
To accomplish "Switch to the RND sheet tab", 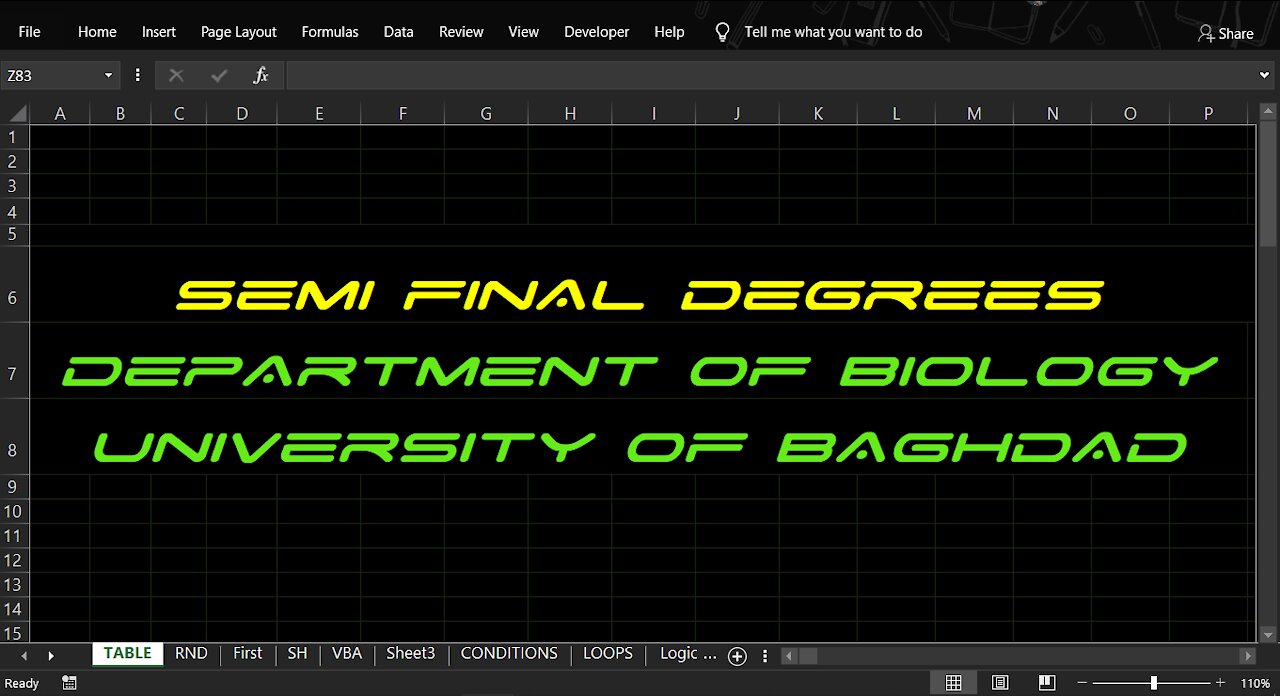I will pos(191,653).
